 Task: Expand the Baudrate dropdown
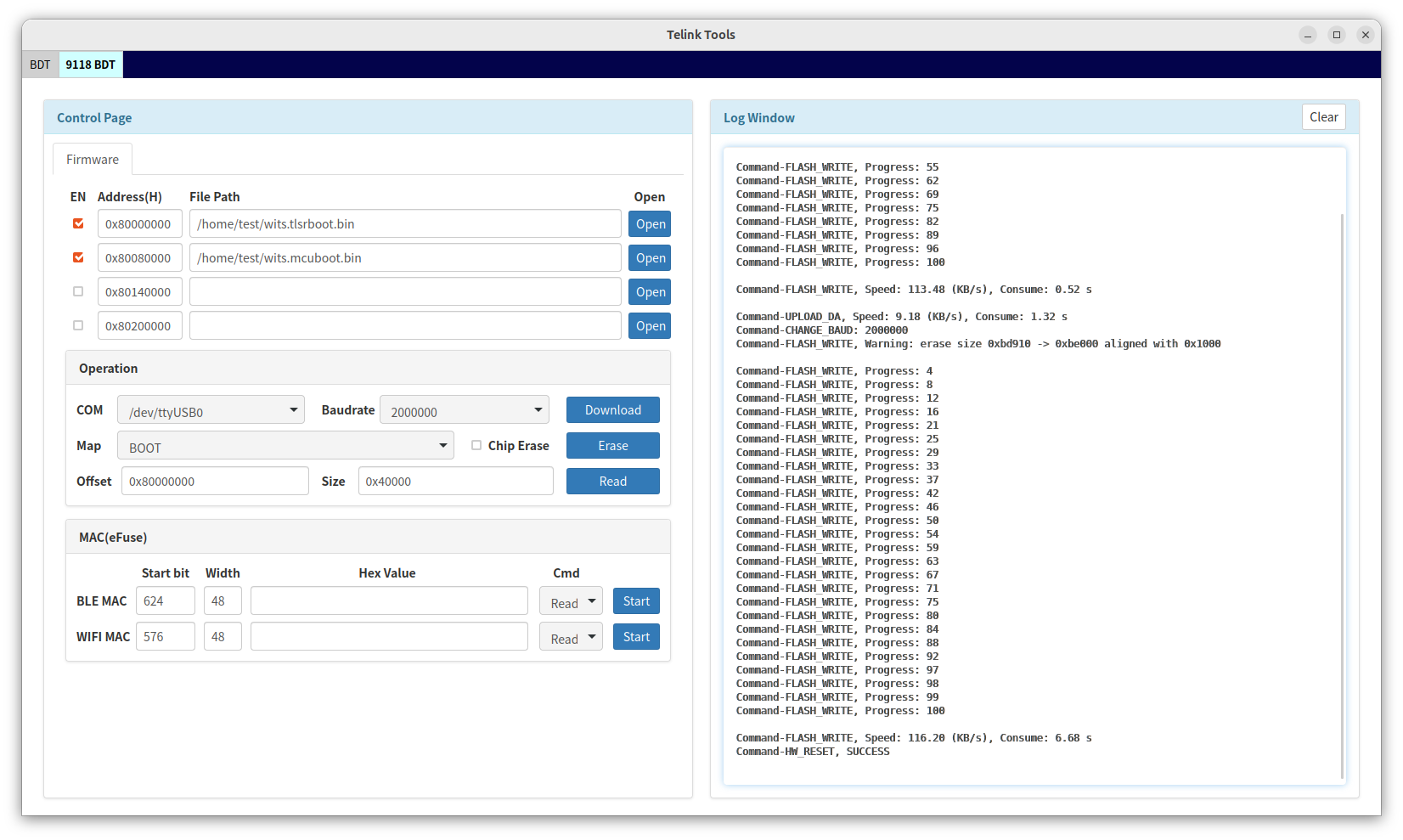coord(465,410)
